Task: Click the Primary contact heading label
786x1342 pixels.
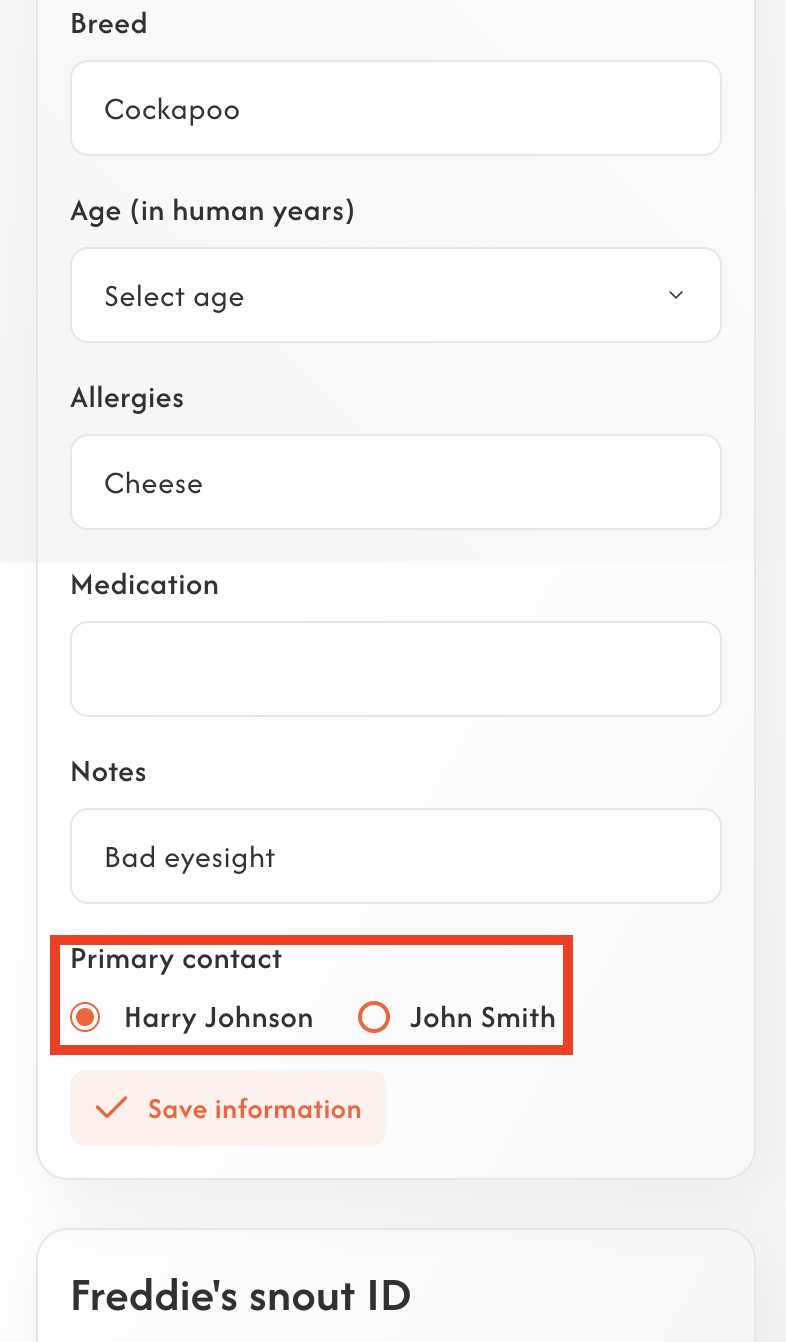Action: point(176,959)
